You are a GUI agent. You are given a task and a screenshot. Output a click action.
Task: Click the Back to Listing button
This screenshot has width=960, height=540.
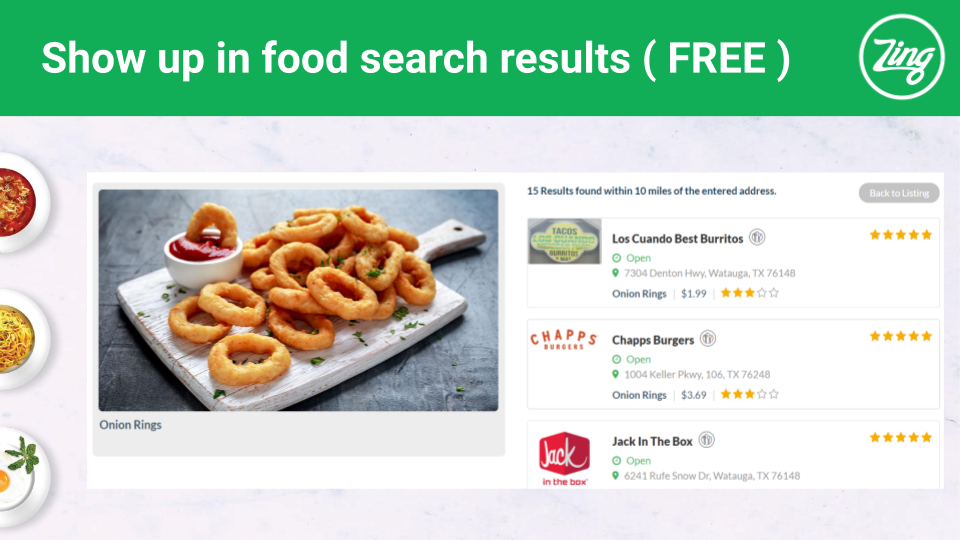click(899, 193)
